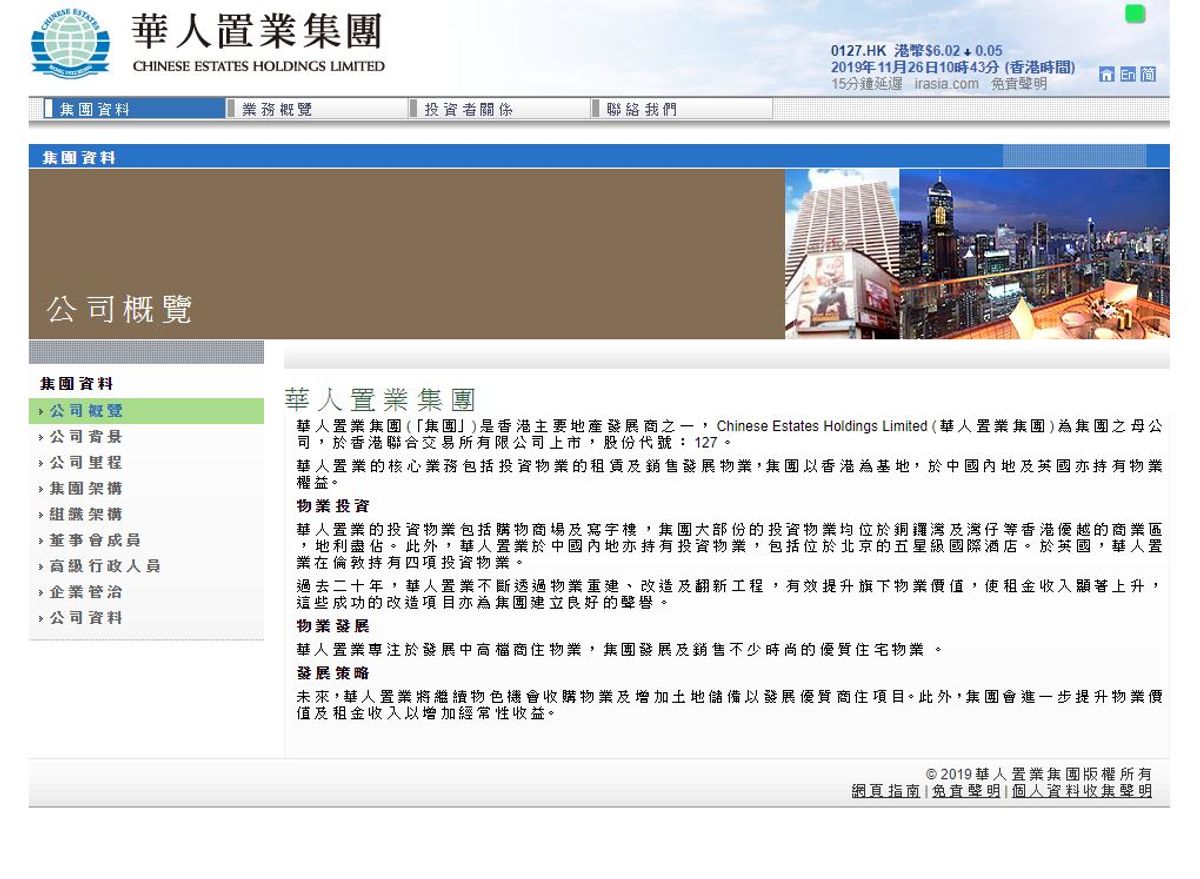
Task: Click the 公司概覽 banner title
Action: (120, 310)
